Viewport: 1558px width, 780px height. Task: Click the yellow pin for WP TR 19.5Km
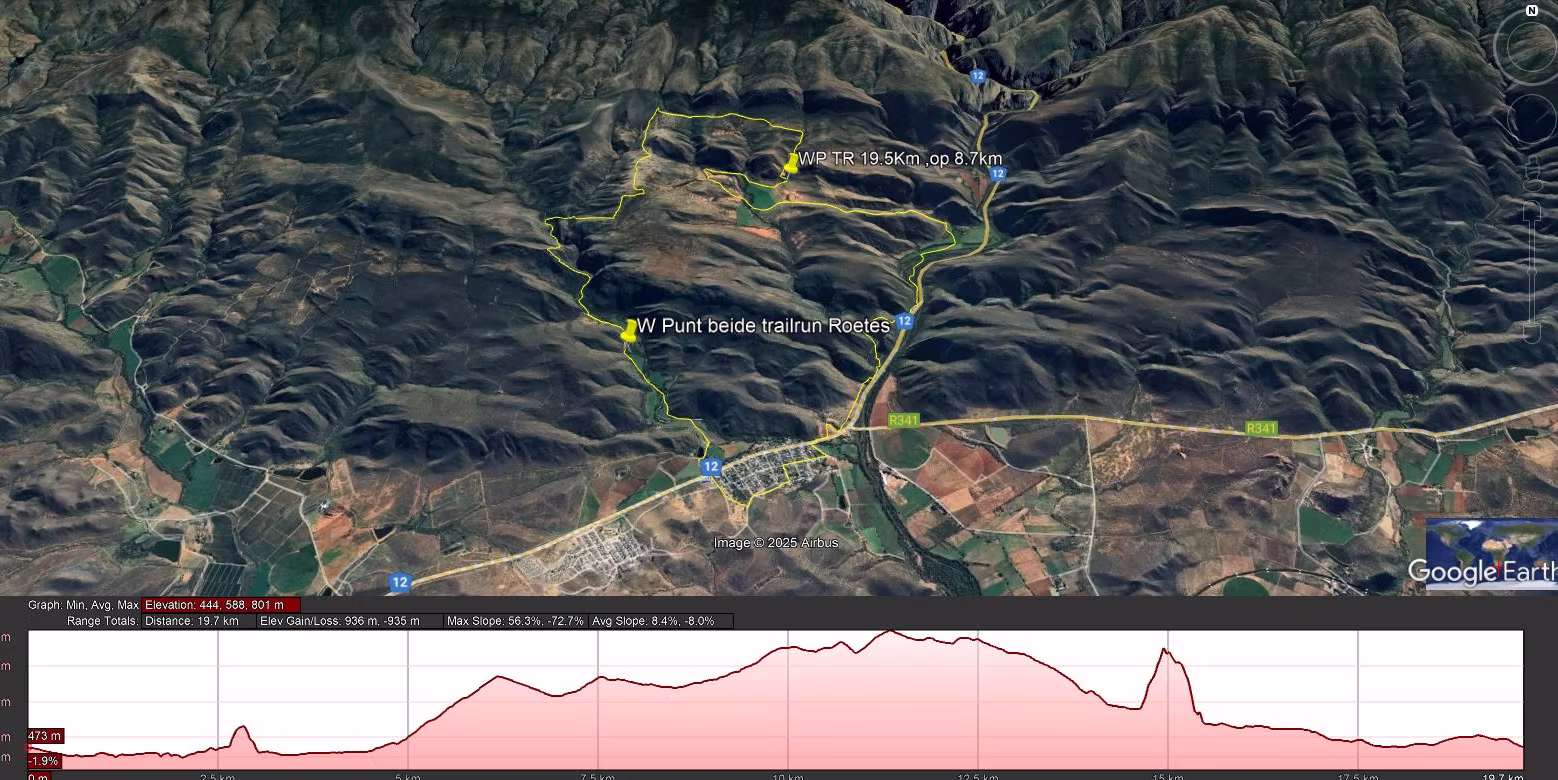click(x=790, y=163)
